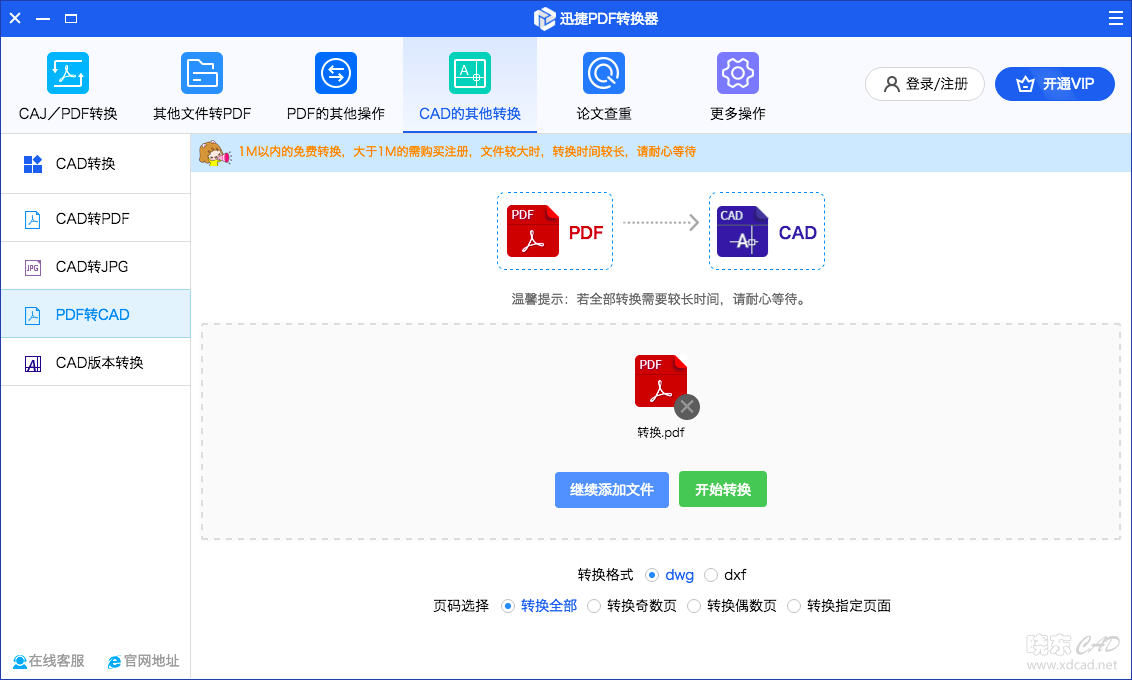
Task: Click the orange 1M free conversion notice
Action: tap(467, 152)
